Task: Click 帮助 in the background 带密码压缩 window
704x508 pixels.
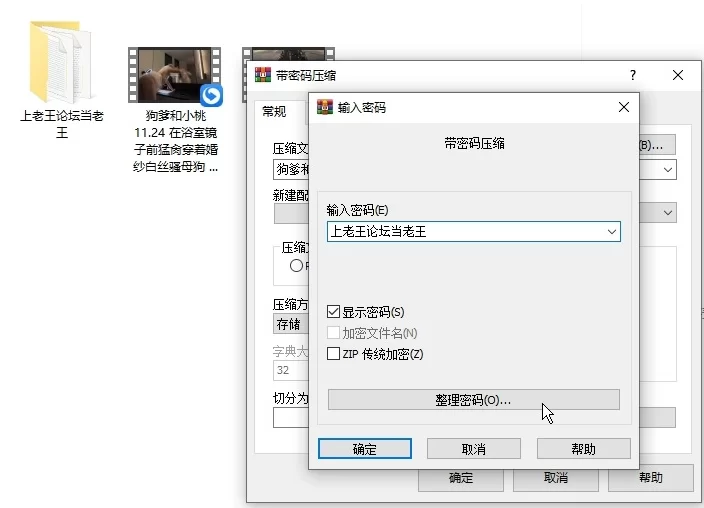Action: tap(651, 479)
